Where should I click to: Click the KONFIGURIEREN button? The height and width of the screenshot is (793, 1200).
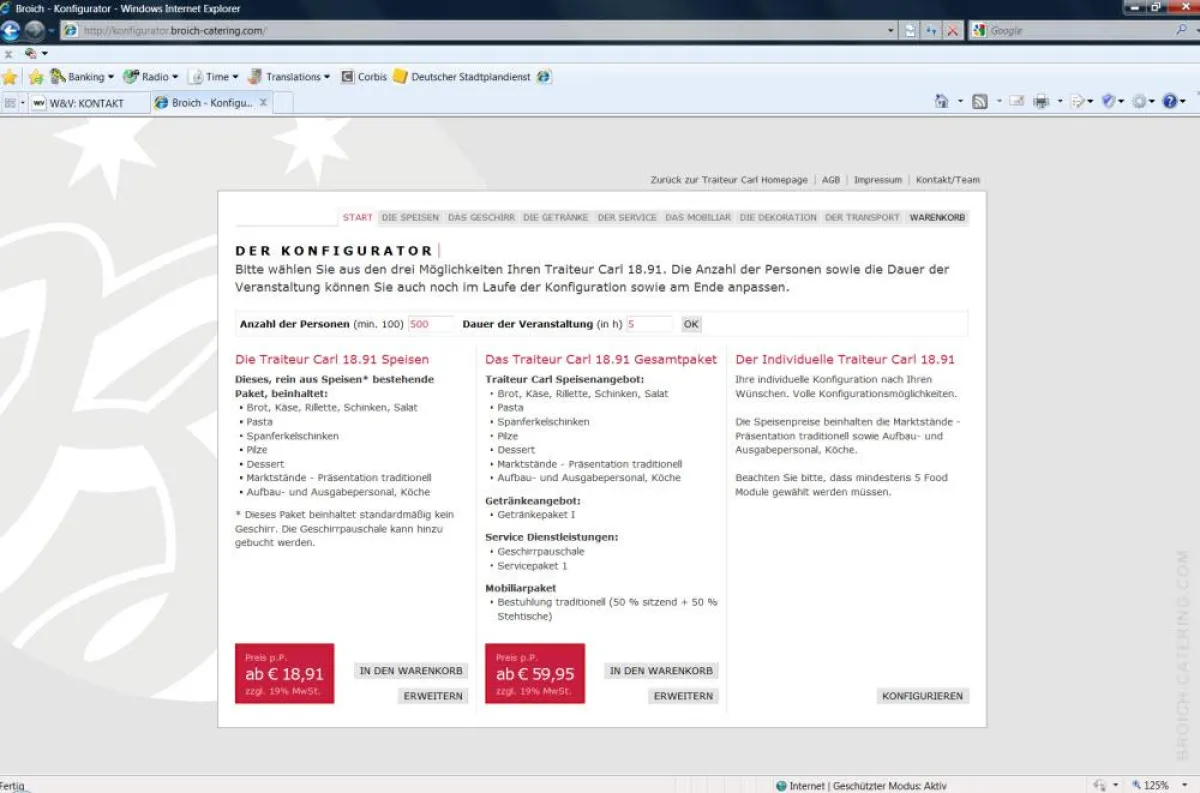(922, 696)
